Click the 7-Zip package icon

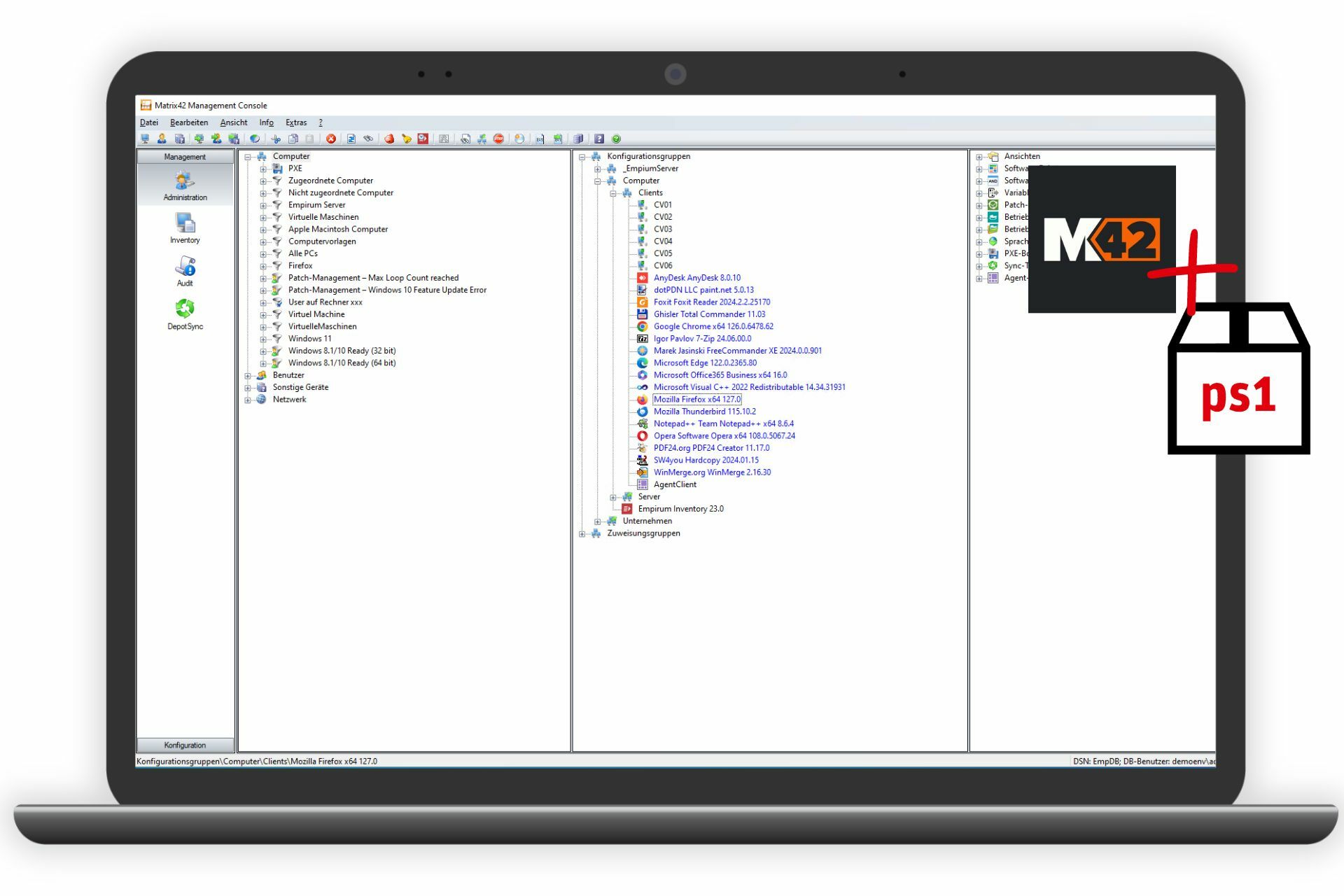point(642,338)
